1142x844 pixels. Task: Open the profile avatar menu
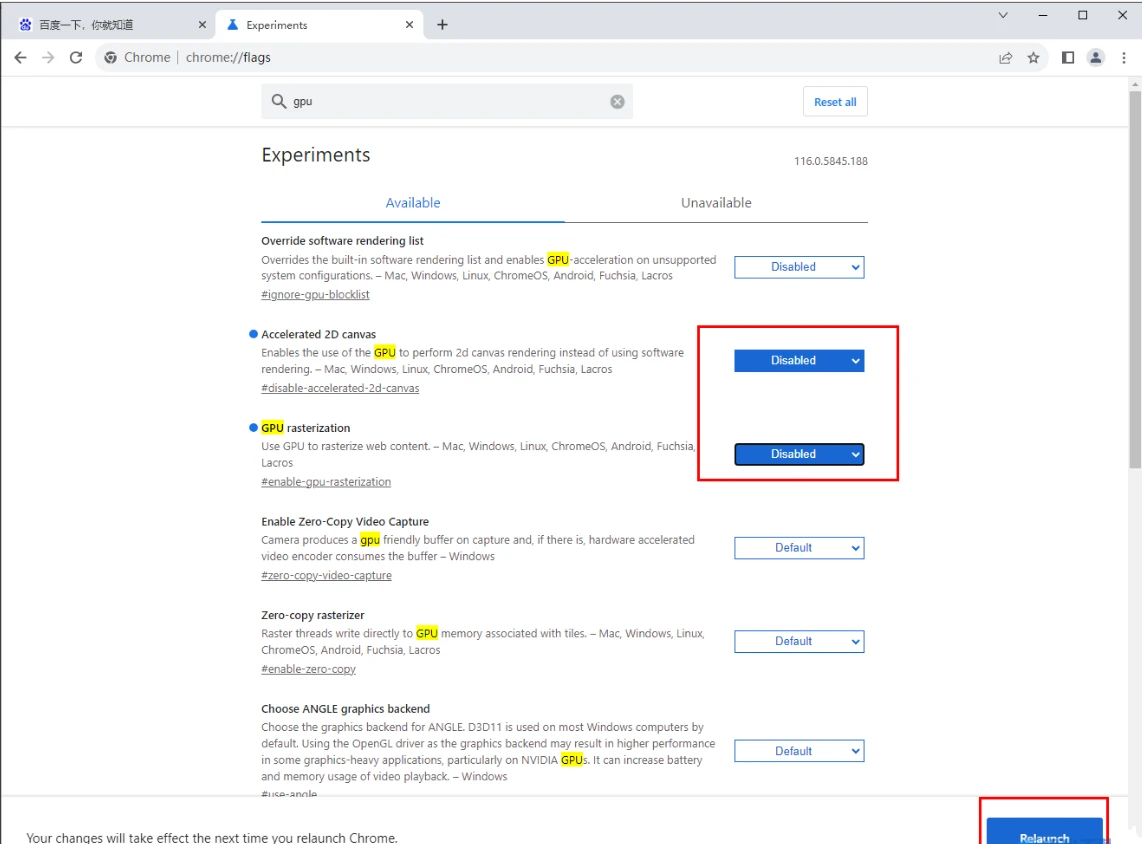click(x=1095, y=58)
